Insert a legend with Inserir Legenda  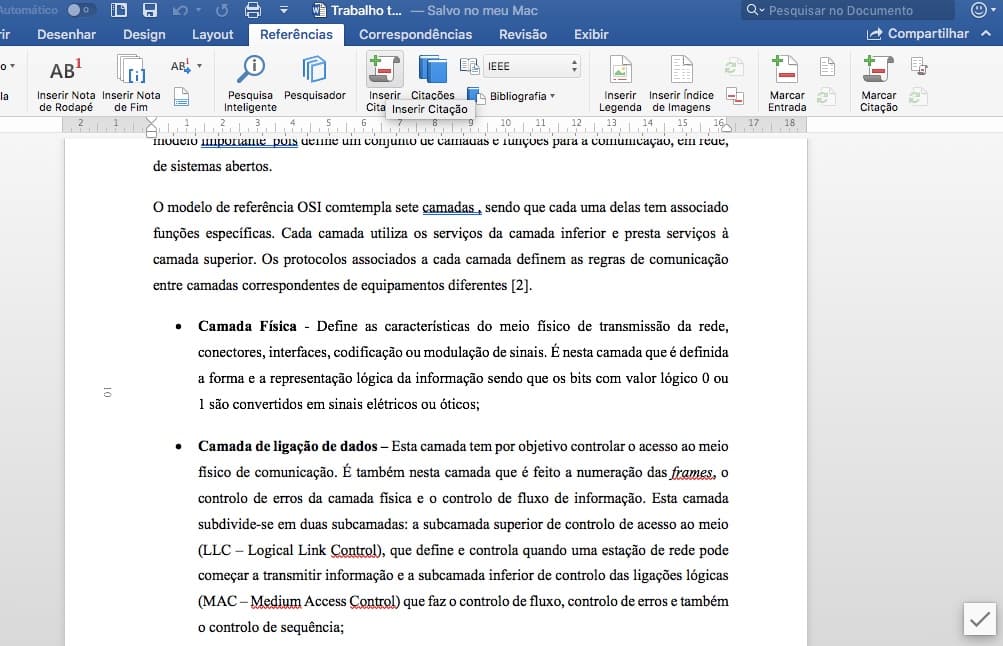point(619,80)
